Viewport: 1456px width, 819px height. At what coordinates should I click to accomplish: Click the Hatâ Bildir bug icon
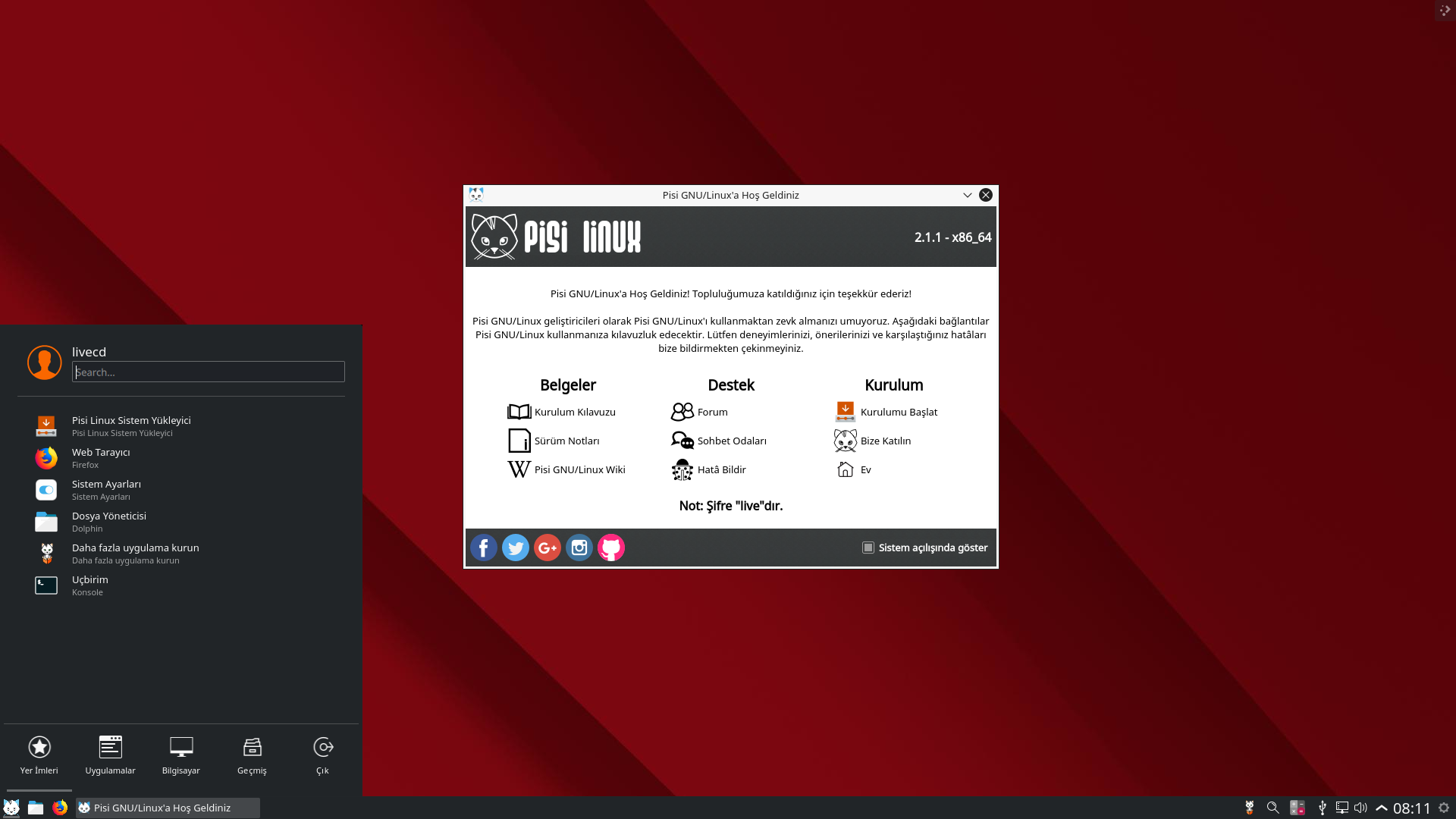point(682,469)
